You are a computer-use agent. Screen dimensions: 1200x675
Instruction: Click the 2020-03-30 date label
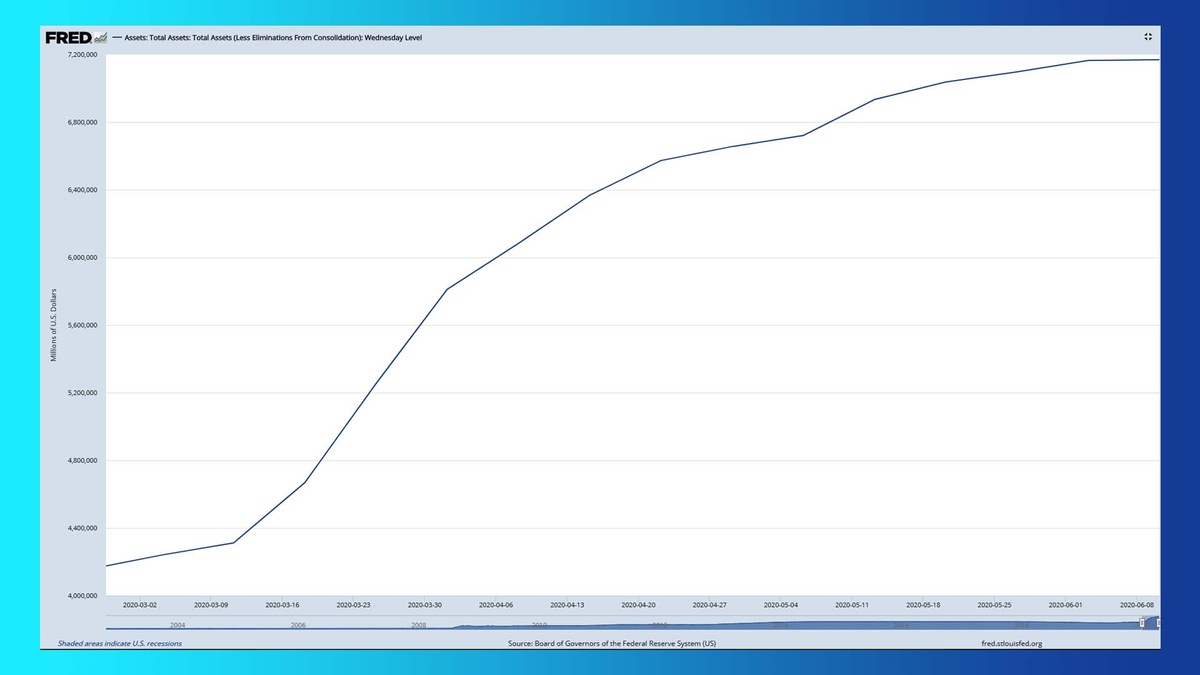pos(425,605)
